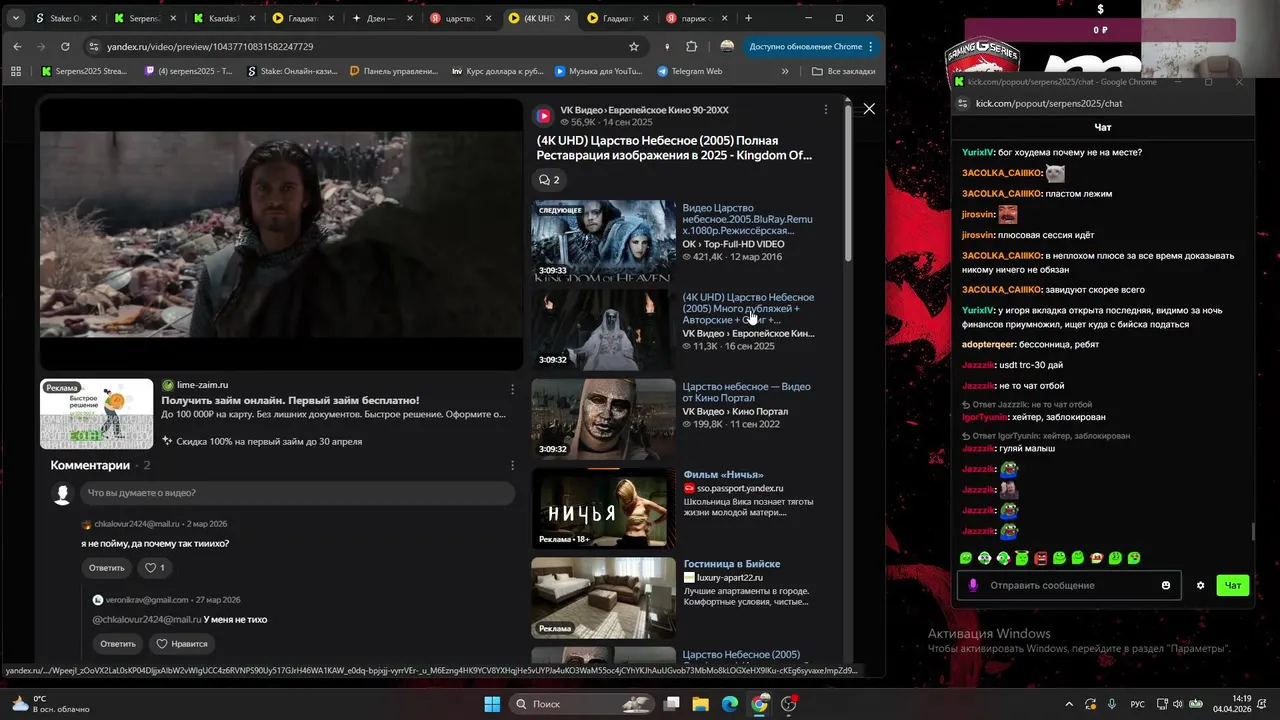Viewport: 1280px width, 720px height.
Task: Open Царство небесное Кино Портал mask thumbnail
Action: click(x=603, y=419)
